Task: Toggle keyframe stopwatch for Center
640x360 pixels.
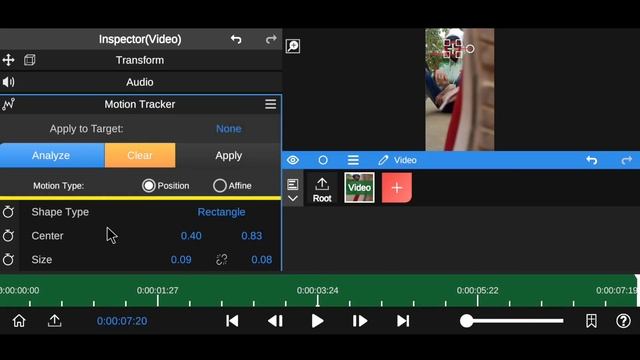Action: click(x=8, y=236)
